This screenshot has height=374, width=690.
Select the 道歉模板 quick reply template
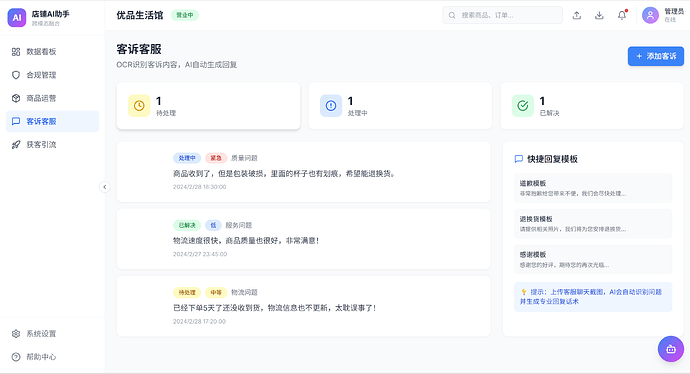pos(593,188)
